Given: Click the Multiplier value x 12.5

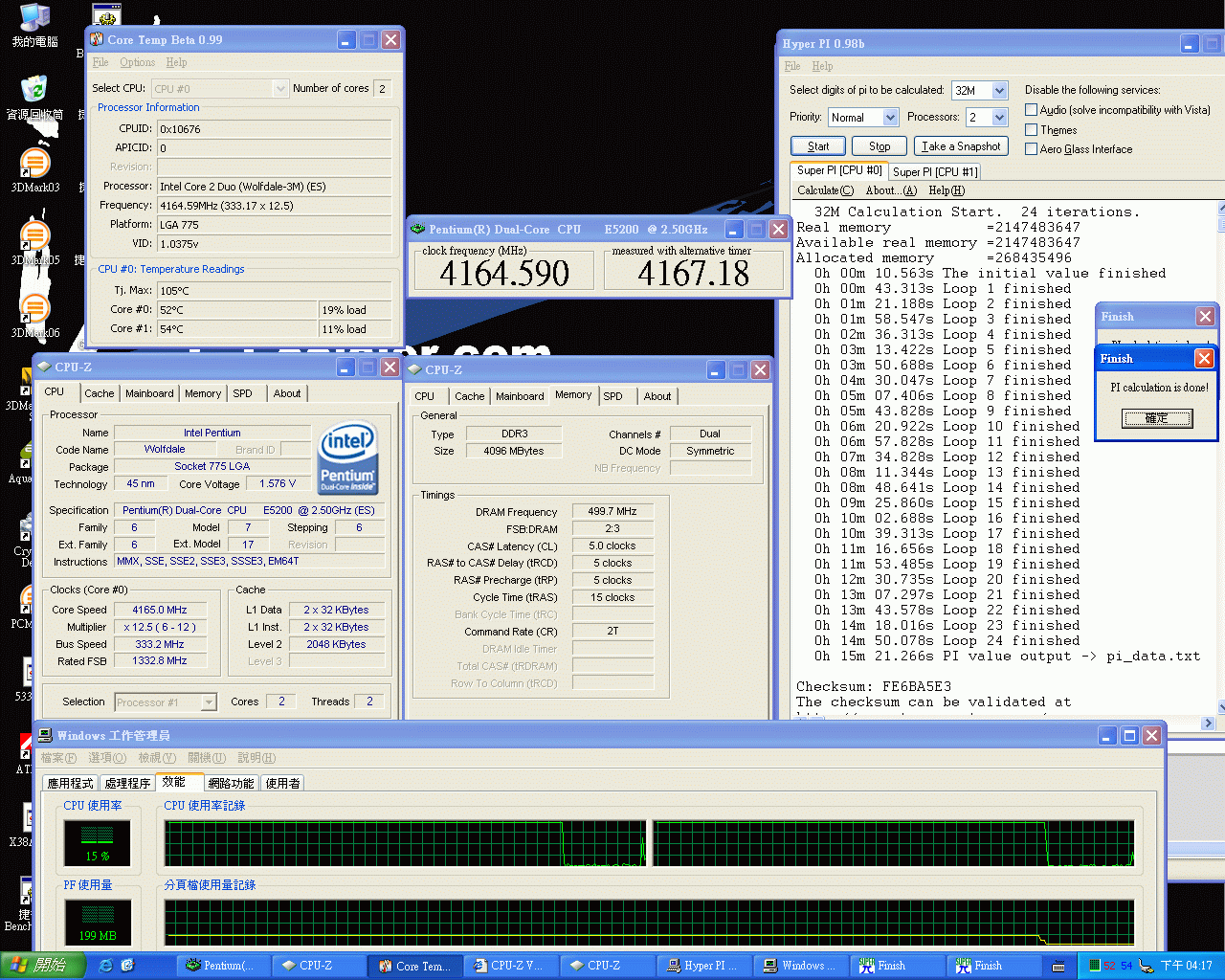Looking at the screenshot, I should [x=160, y=627].
